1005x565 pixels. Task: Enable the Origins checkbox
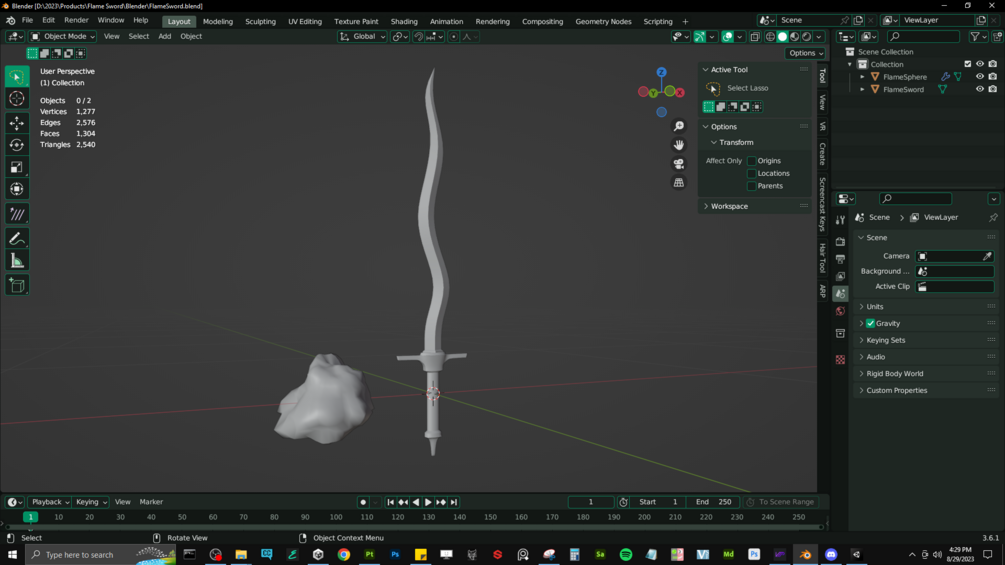(x=752, y=161)
